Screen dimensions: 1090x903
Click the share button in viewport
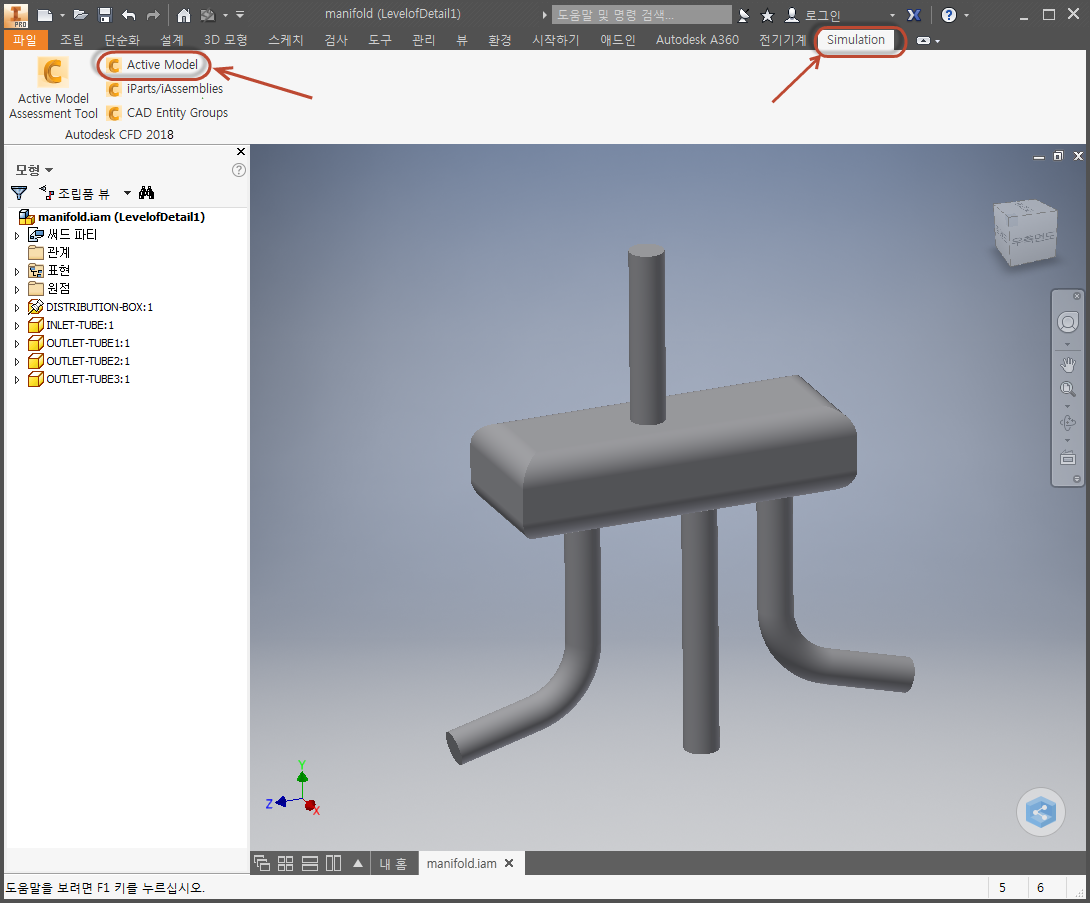coord(1041,812)
